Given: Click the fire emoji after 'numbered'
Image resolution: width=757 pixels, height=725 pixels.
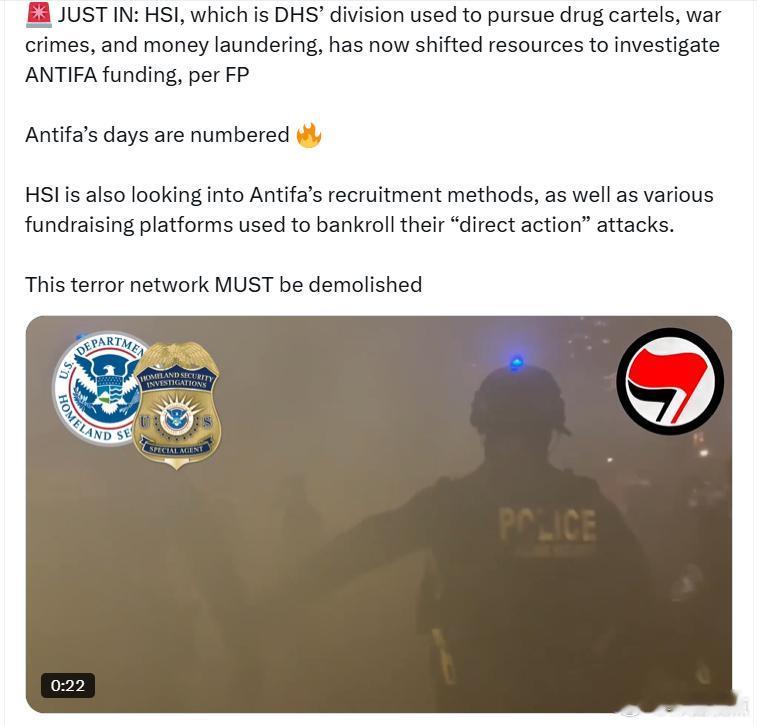Looking at the screenshot, I should [308, 135].
